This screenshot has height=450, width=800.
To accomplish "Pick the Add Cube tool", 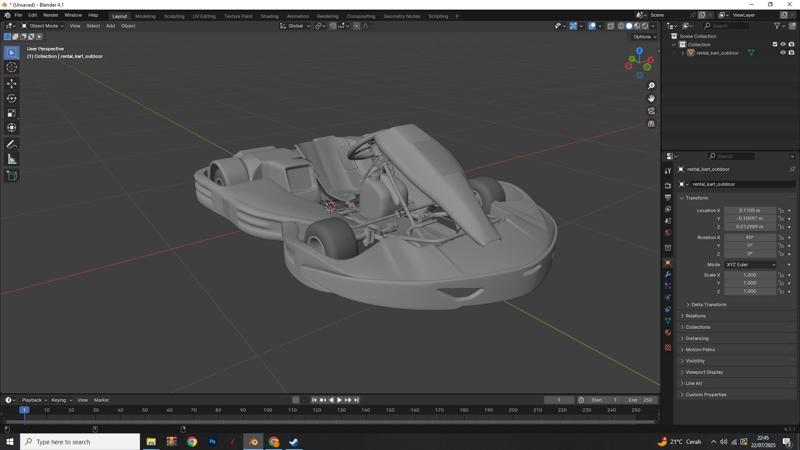I will 12,175.
